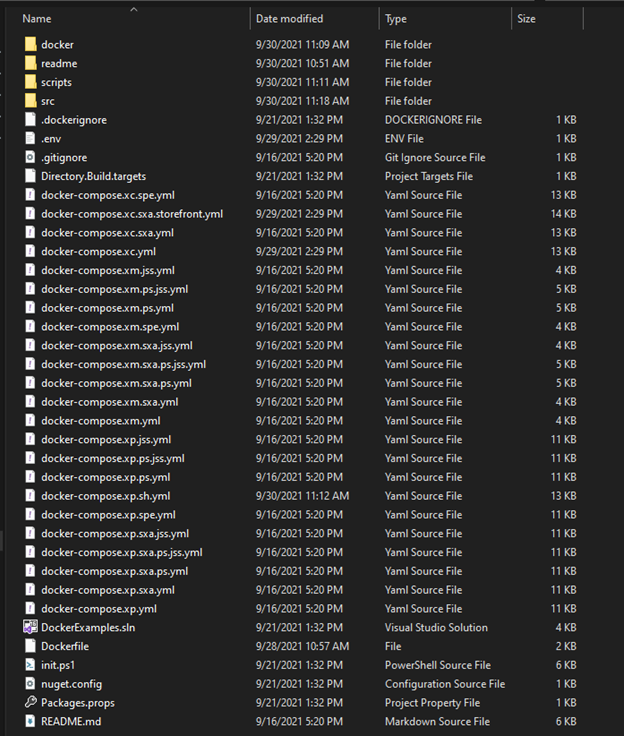Click the docker-compose.xm.jss.yml file icon
Screen dimensions: 624x736
31,270
